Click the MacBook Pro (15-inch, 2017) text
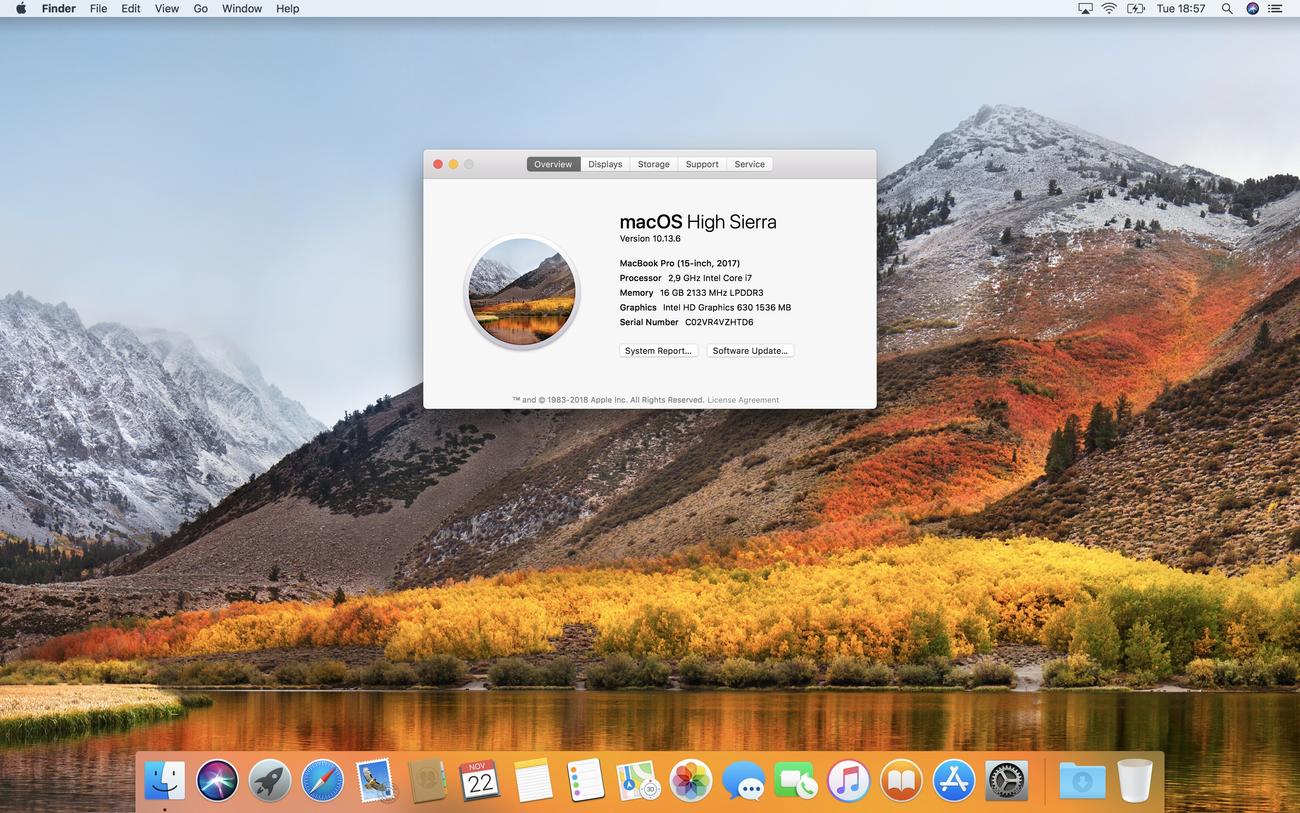1300x813 pixels. pos(680,263)
